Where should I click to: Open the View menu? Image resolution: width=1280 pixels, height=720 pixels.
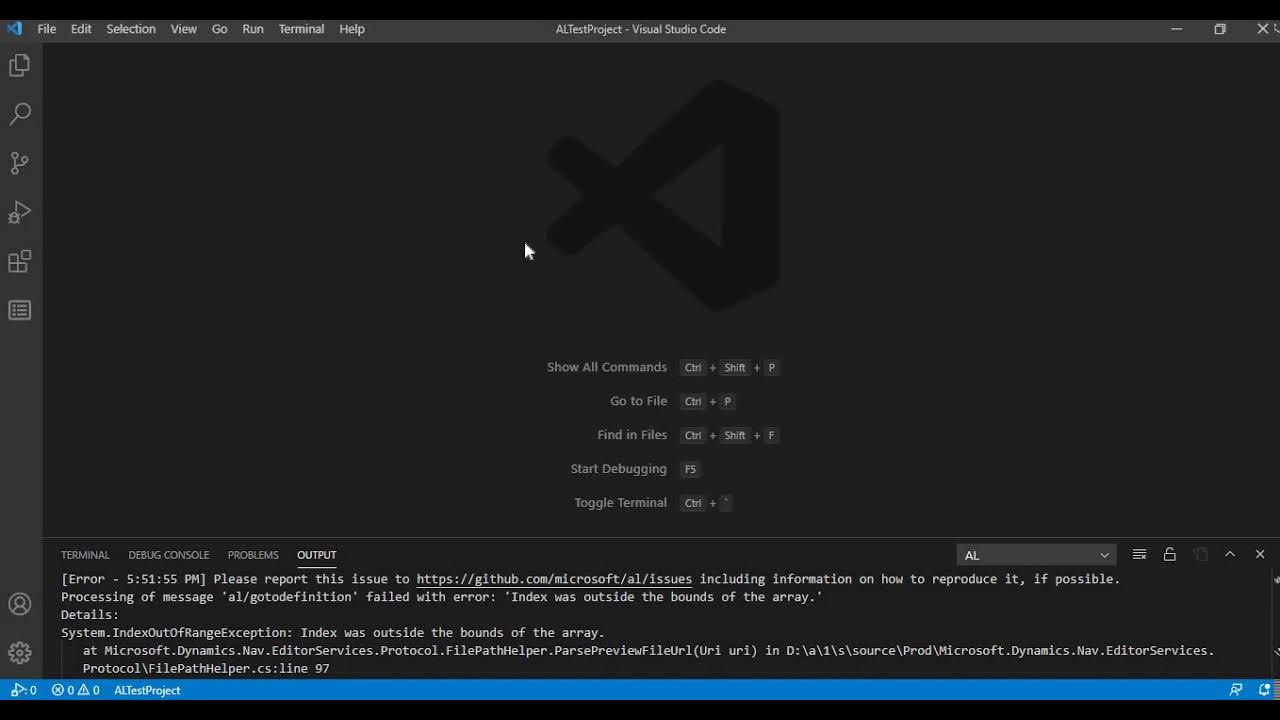click(x=184, y=29)
